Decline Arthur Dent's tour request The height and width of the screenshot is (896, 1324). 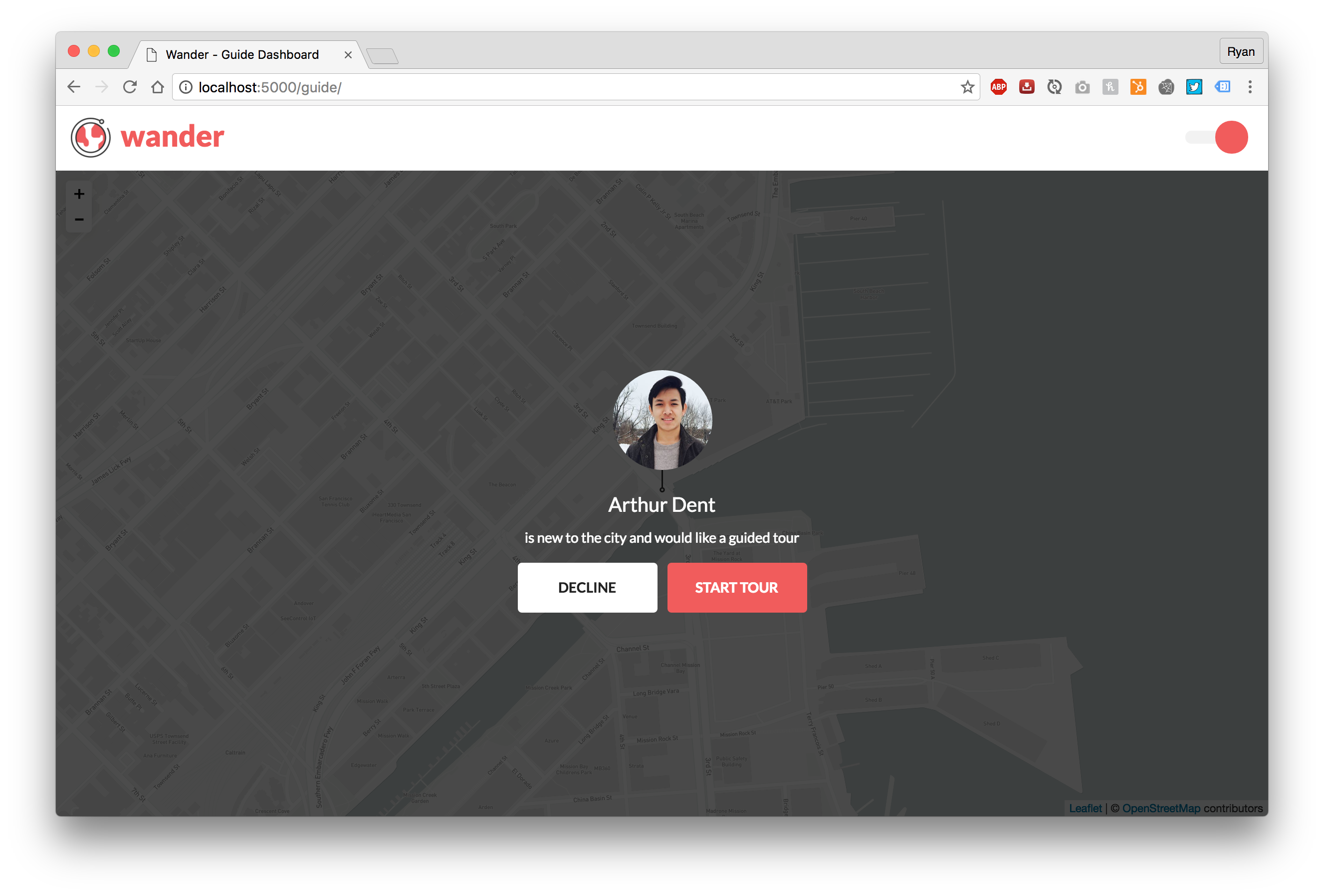(x=587, y=587)
